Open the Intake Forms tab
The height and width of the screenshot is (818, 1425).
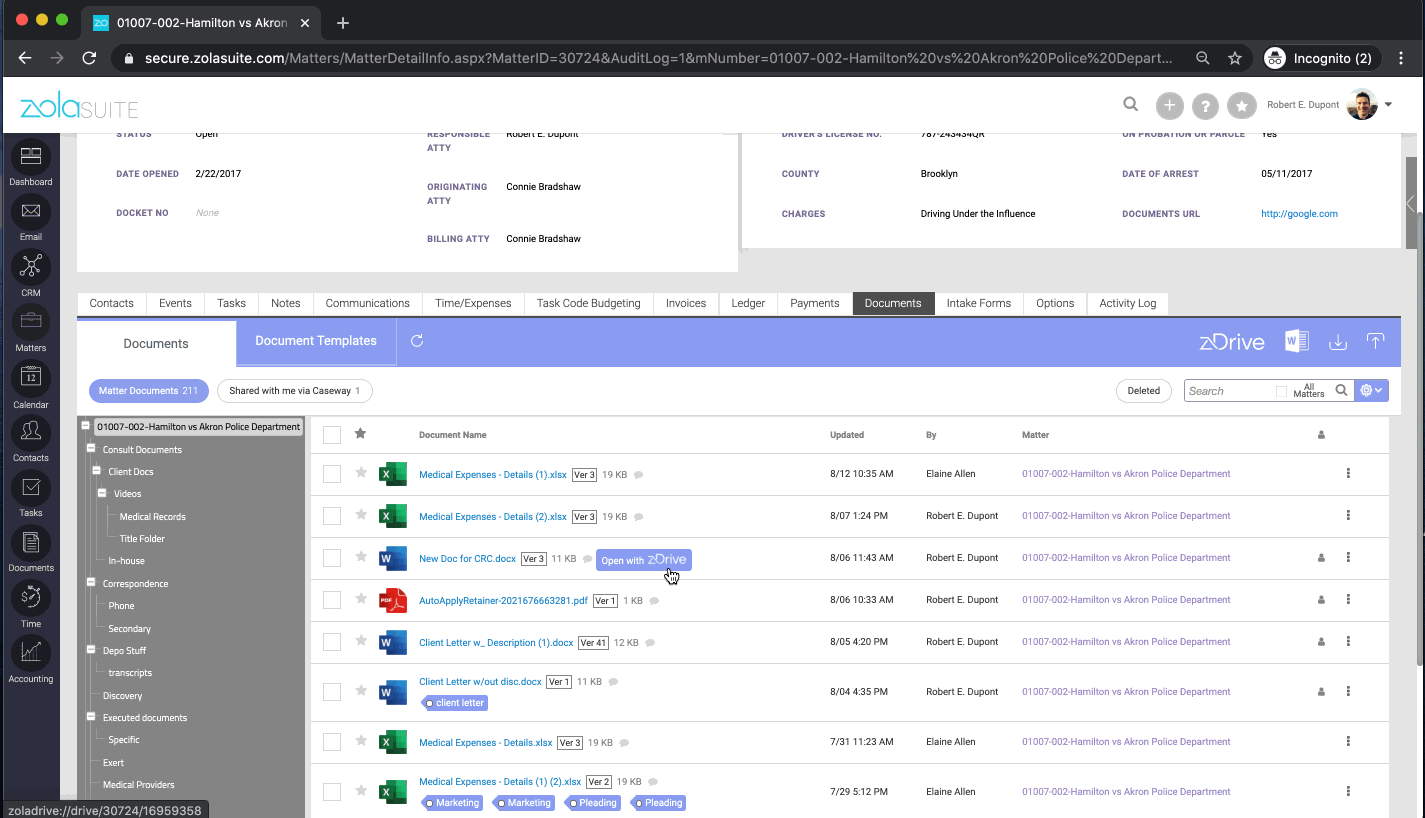978,303
